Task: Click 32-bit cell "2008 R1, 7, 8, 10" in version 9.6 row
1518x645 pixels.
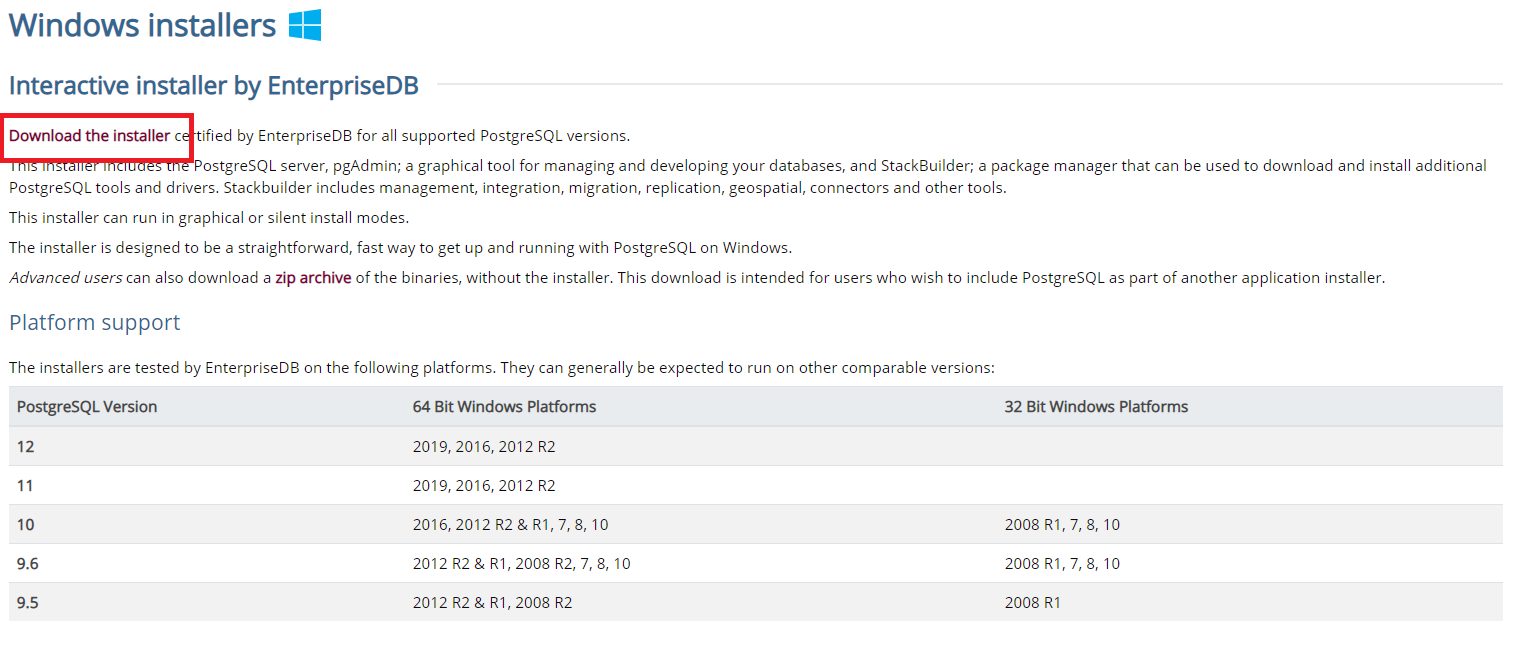Action: tap(1062, 564)
